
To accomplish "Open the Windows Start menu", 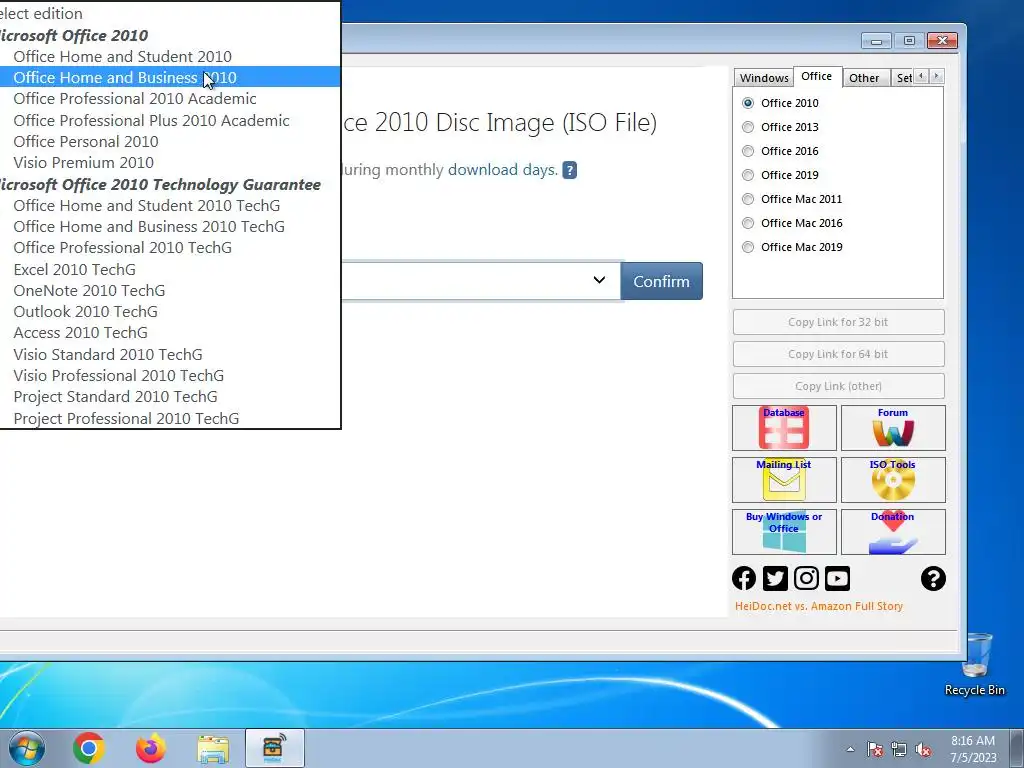I will pyautogui.click(x=27, y=748).
